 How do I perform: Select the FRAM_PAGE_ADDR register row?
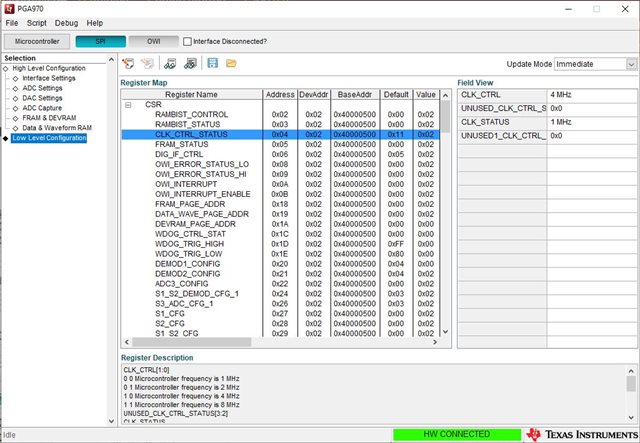coord(280,204)
